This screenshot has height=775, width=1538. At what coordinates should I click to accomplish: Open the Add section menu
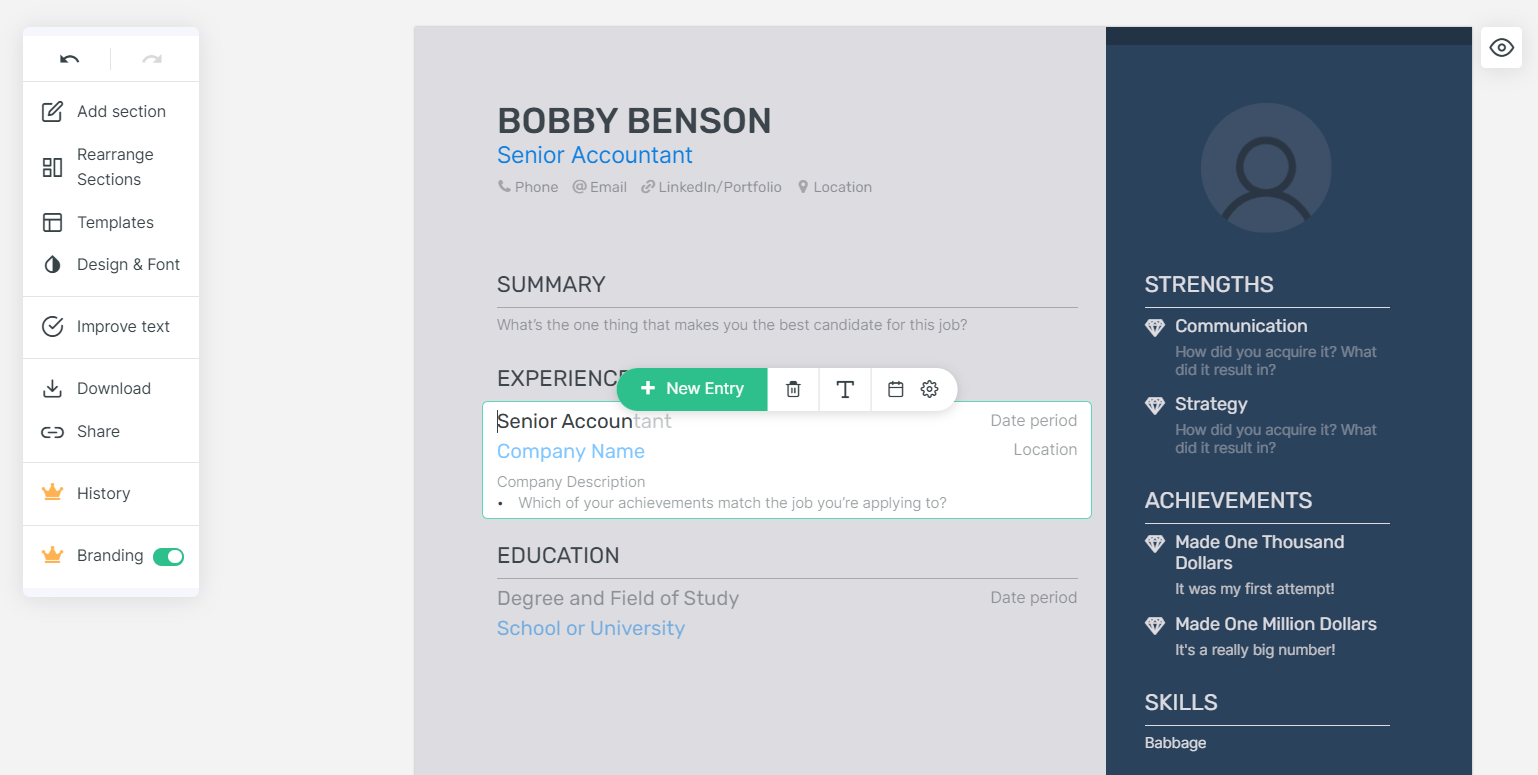[x=104, y=111]
